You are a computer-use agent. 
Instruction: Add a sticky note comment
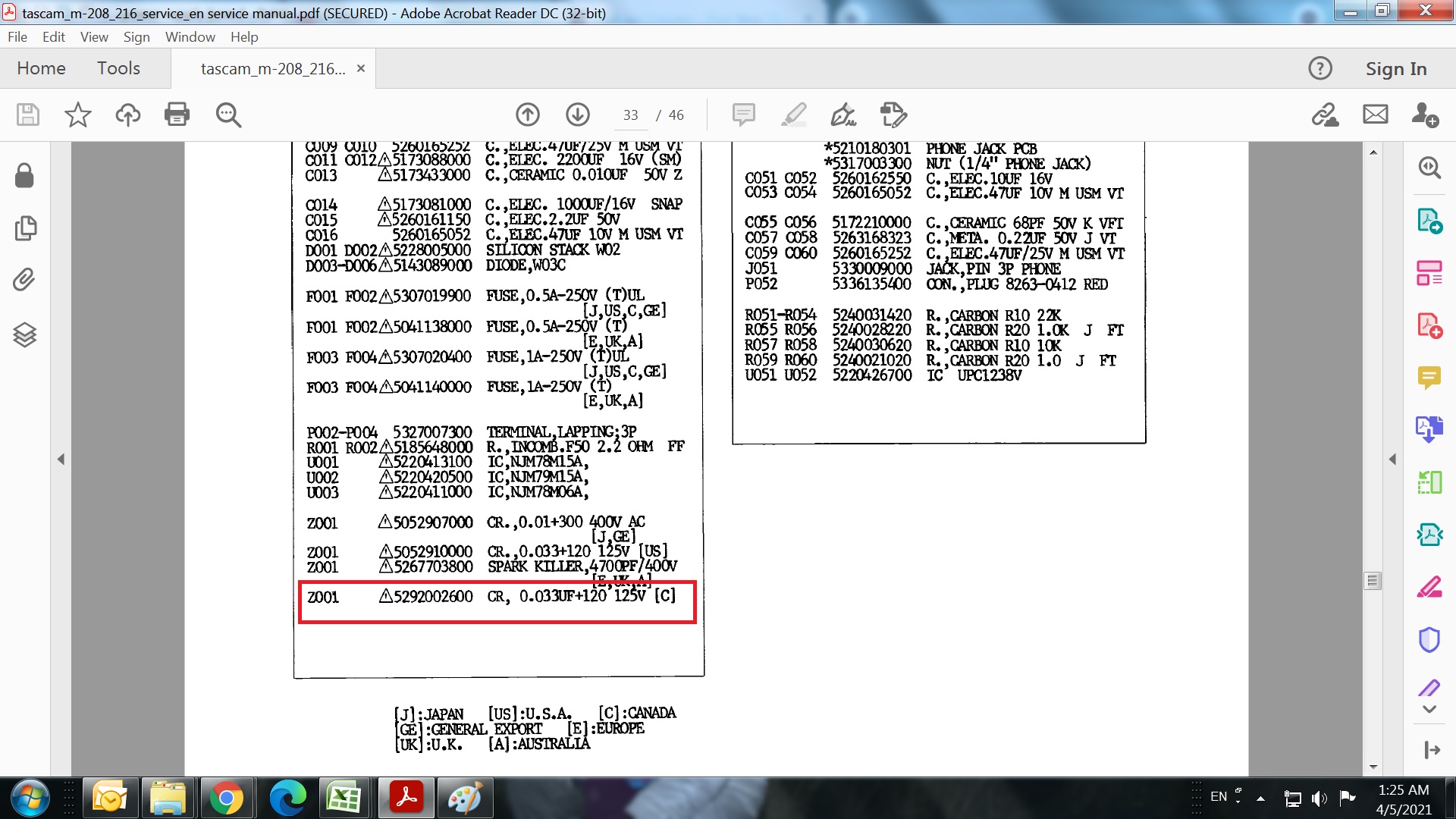[743, 115]
